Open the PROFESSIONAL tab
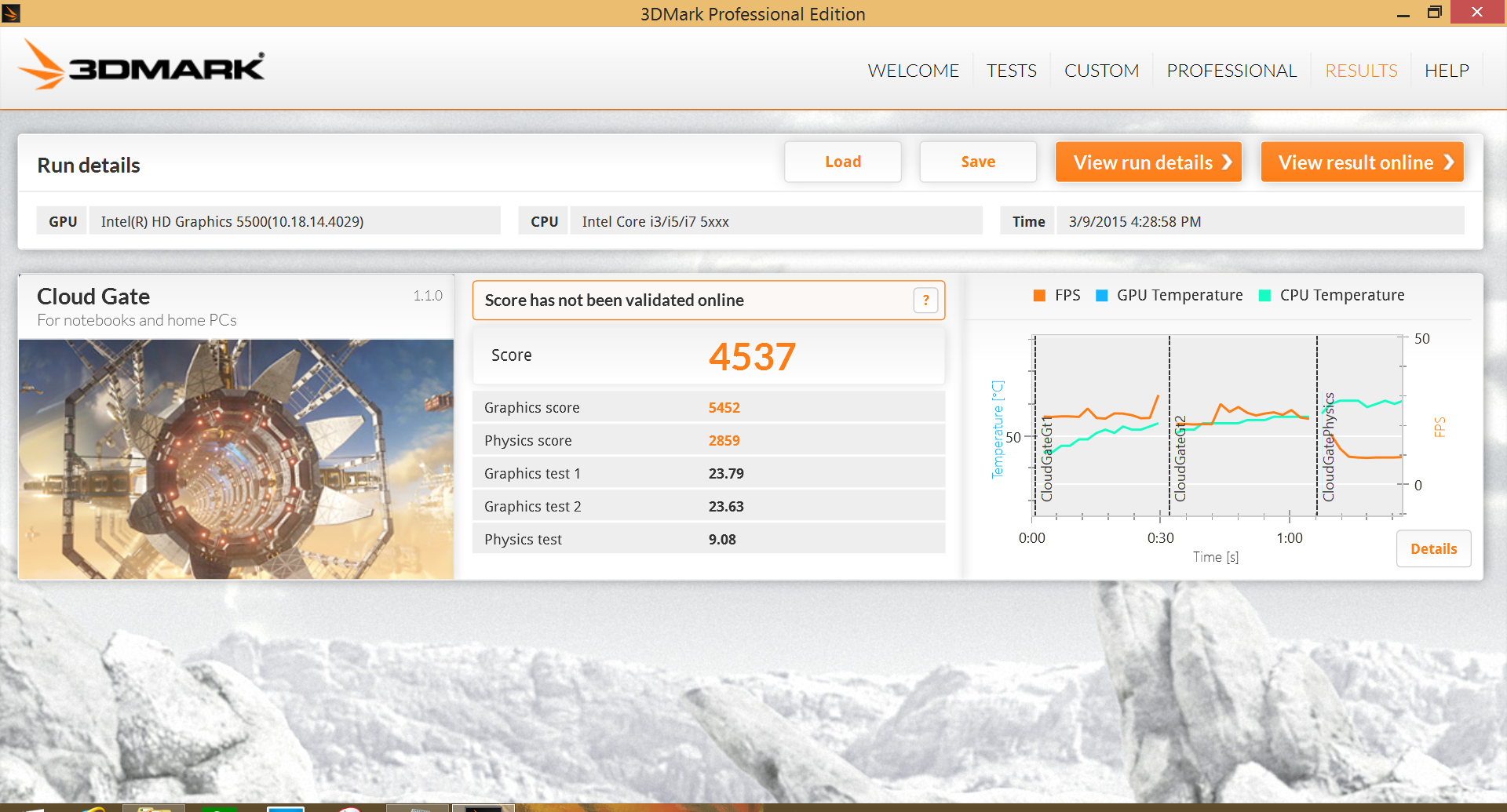The height and width of the screenshot is (812, 1507). (x=1232, y=71)
